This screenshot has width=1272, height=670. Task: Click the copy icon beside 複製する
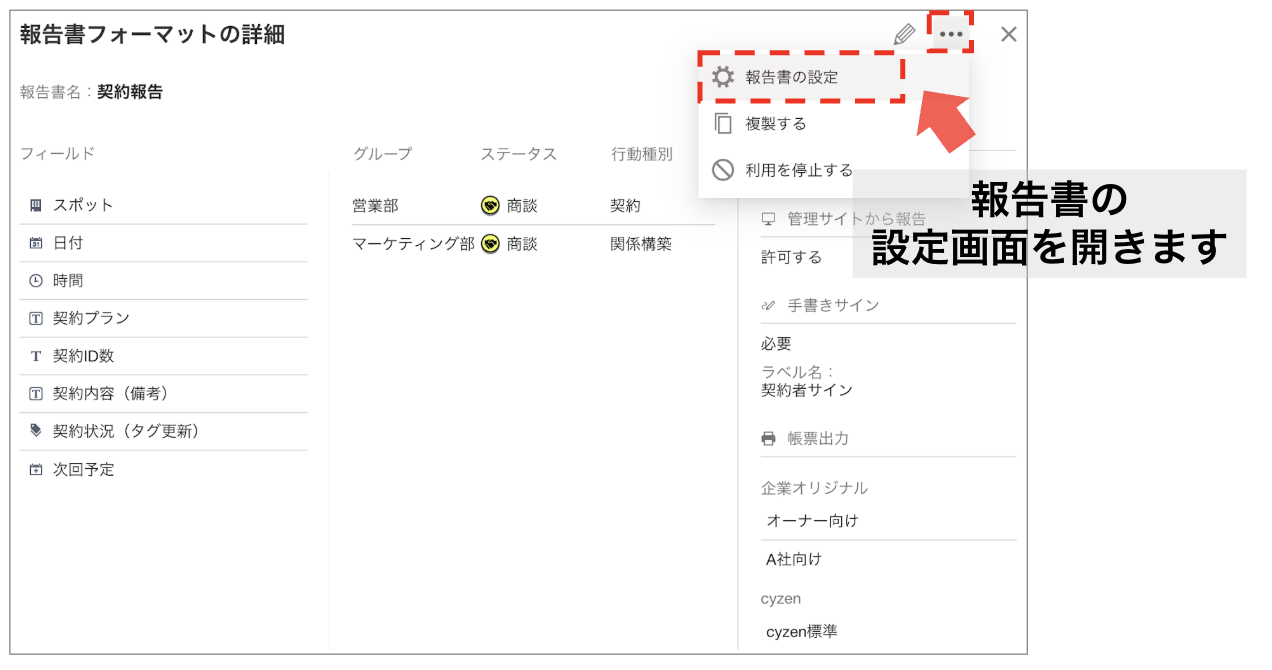tap(723, 124)
